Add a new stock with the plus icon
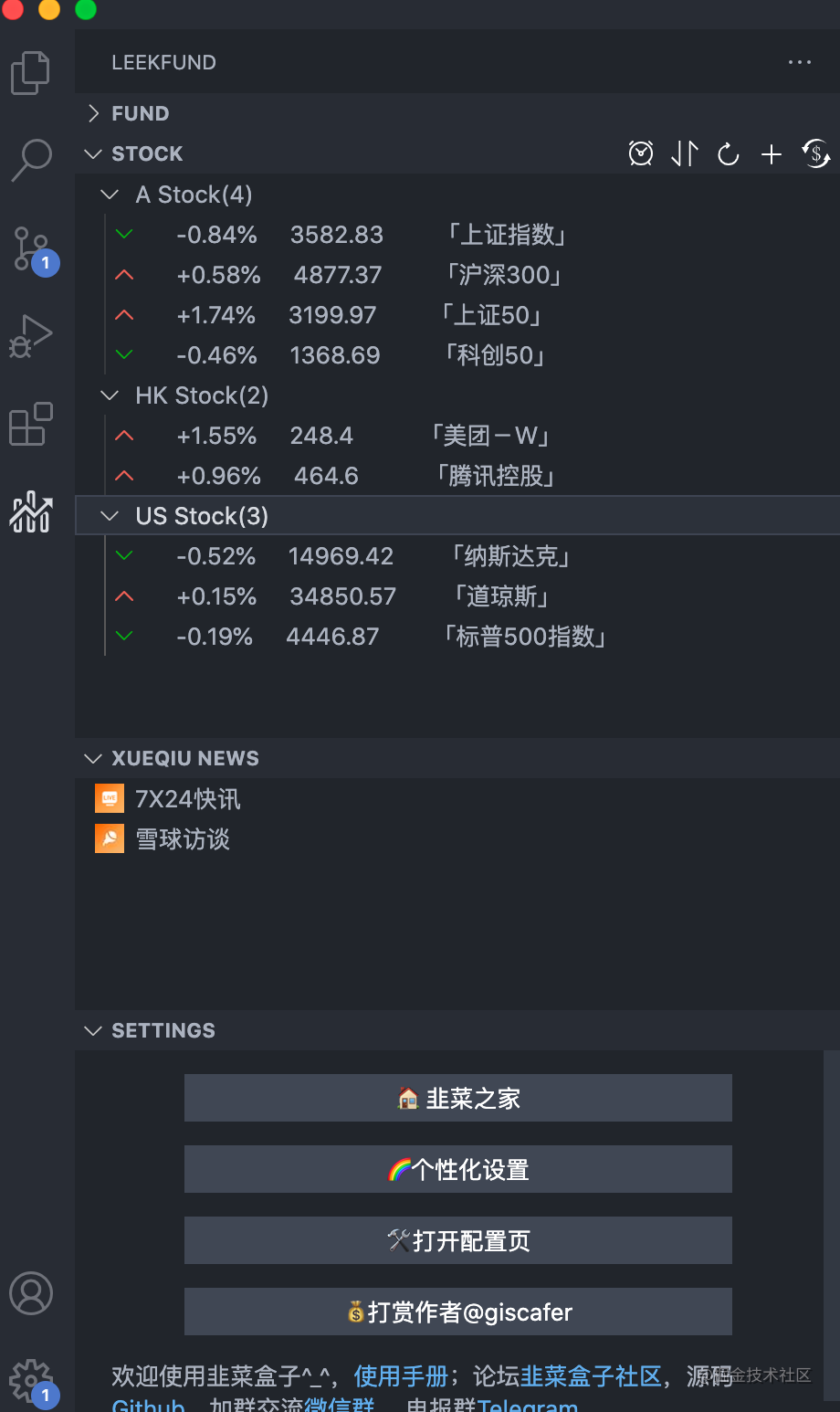This screenshot has width=840, height=1412. point(771,153)
